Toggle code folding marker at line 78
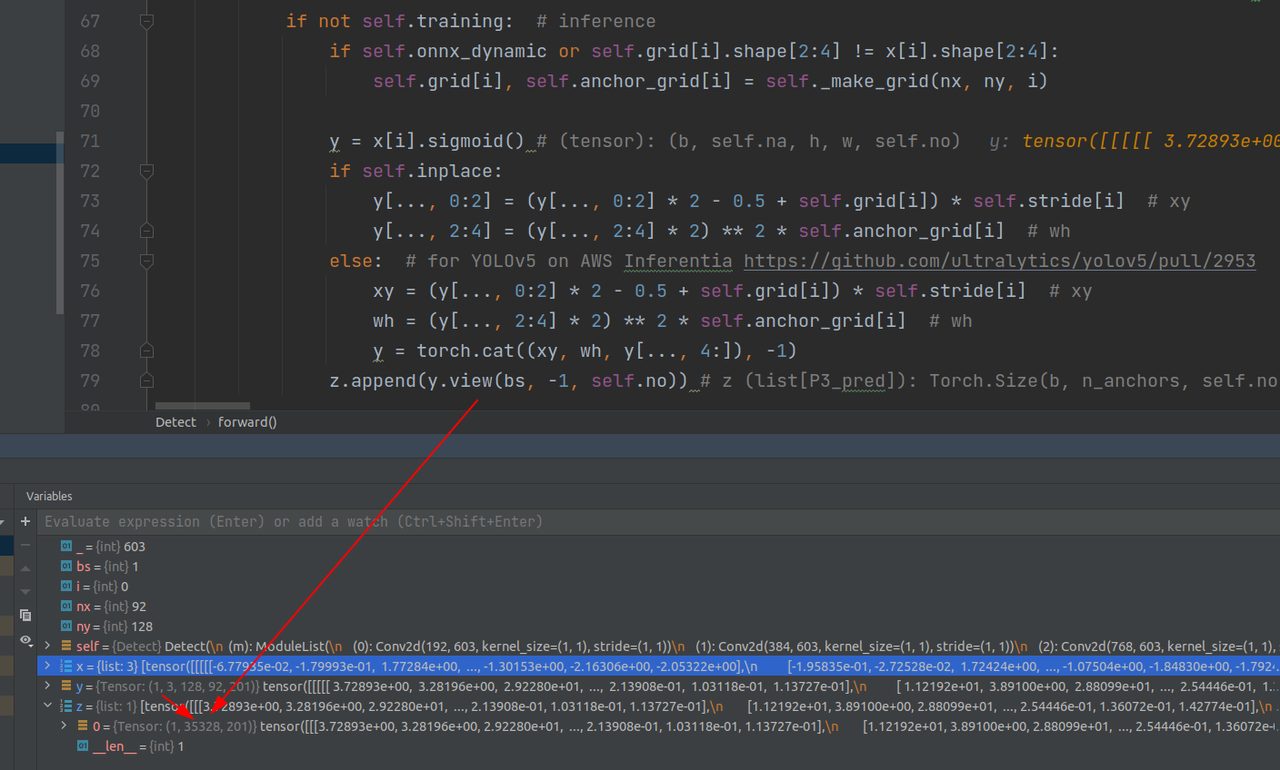This screenshot has width=1280, height=770. pos(147,351)
